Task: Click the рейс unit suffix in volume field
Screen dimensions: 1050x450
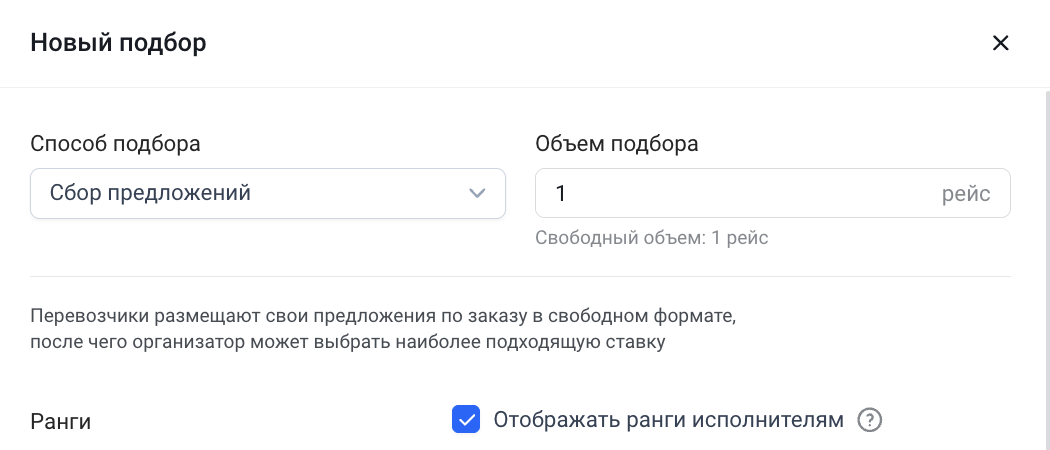Action: click(x=966, y=194)
